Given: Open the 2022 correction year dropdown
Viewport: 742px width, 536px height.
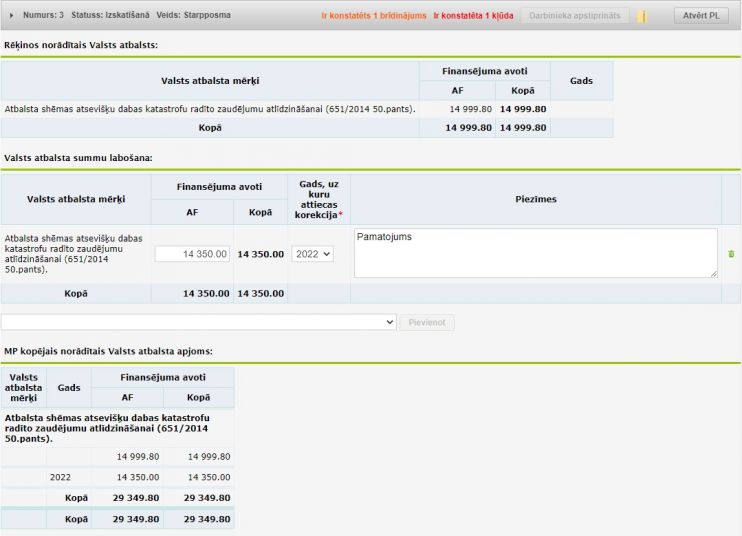Looking at the screenshot, I should click(312, 254).
